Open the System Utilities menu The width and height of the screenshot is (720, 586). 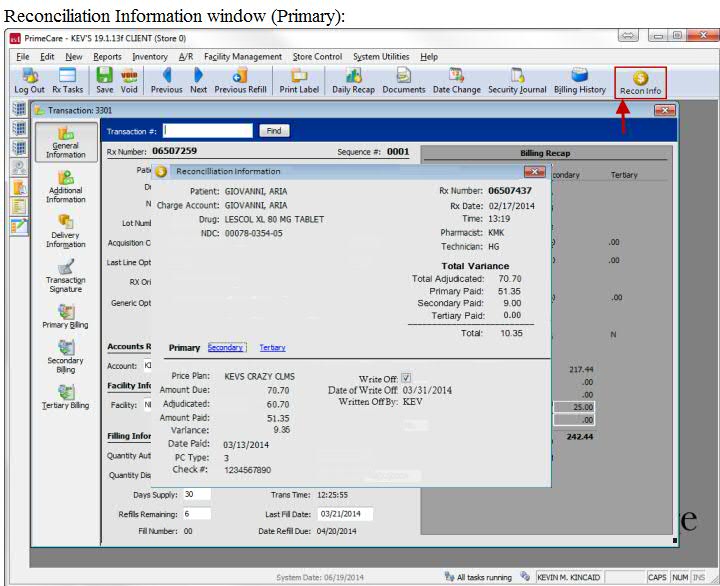point(381,56)
